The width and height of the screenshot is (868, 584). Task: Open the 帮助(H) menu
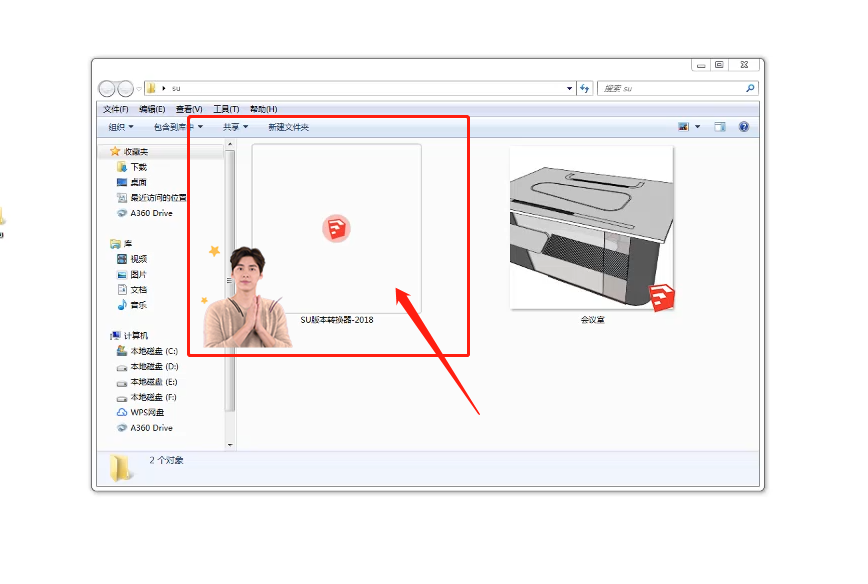pos(264,109)
